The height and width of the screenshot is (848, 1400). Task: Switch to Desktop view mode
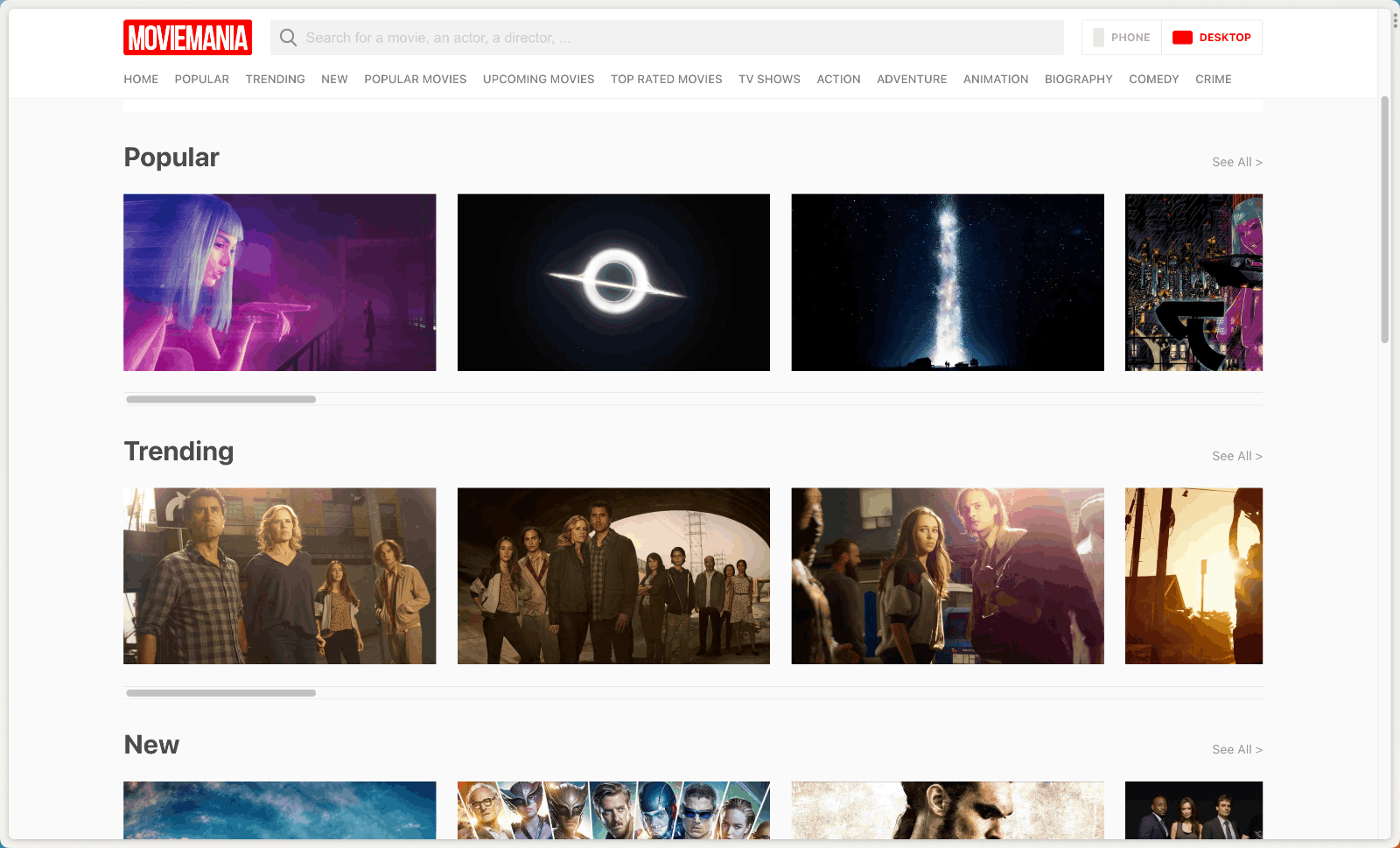(1212, 38)
